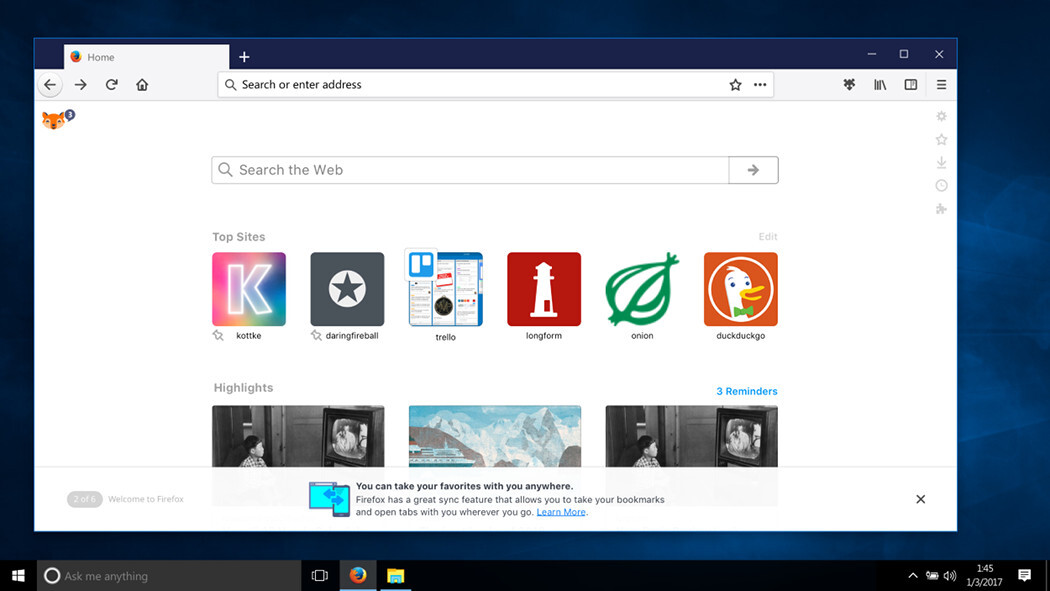Expand hidden icons in the system tray
The image size is (1050, 591).
(913, 575)
